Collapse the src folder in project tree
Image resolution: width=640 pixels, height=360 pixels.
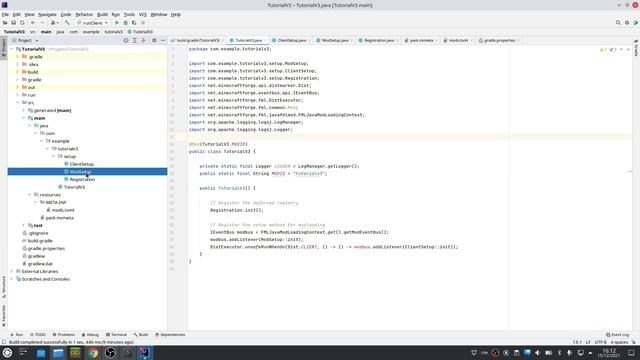coord(18,102)
